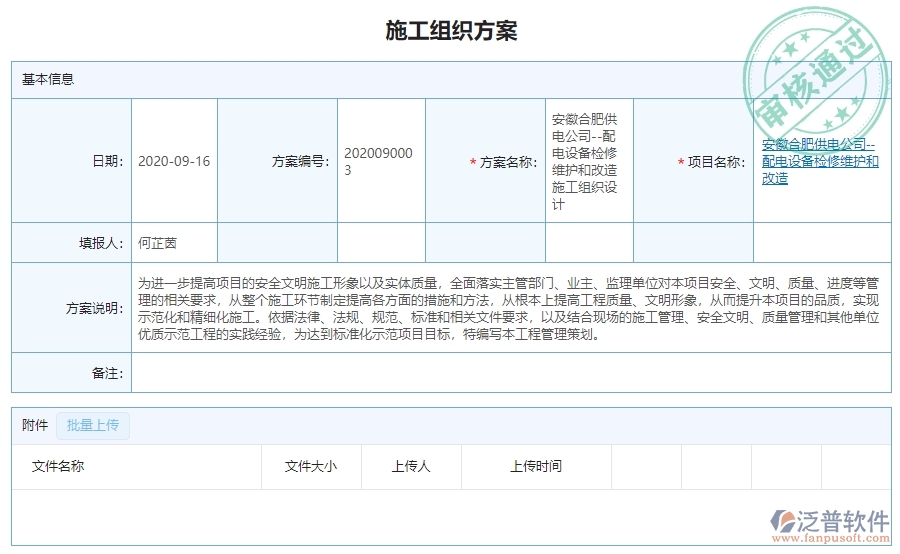Select the 填报人 field showing 何芷茵
The height and width of the screenshot is (554, 900).
point(157,243)
